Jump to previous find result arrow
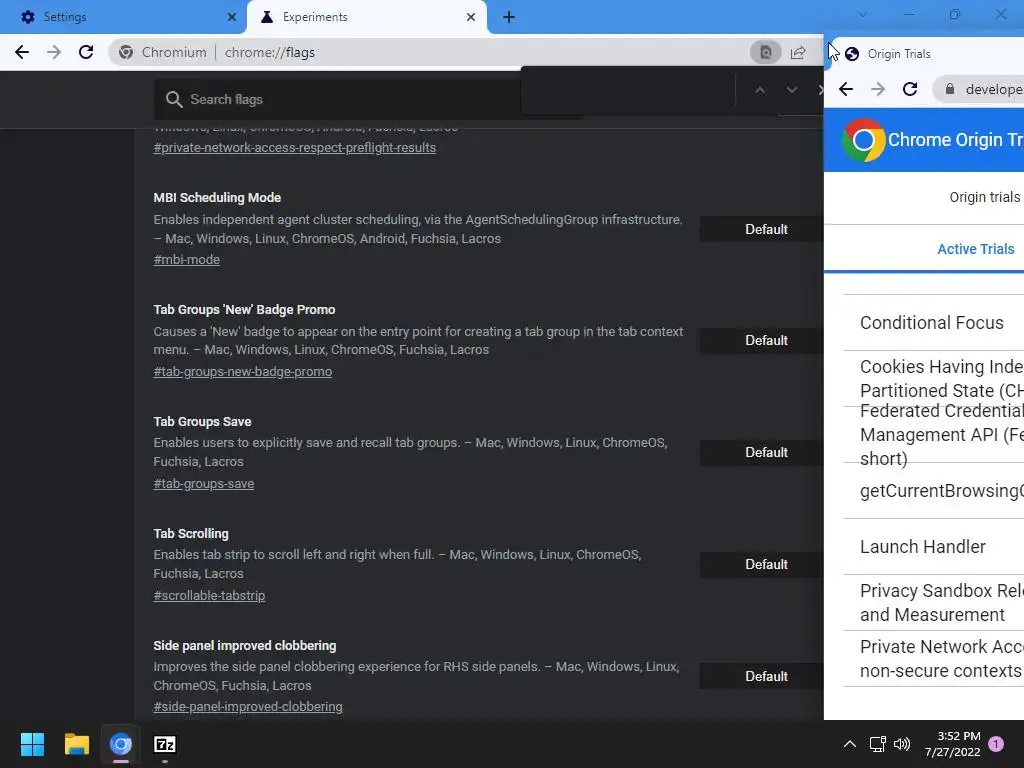Viewport: 1024px width, 768px height. point(760,90)
